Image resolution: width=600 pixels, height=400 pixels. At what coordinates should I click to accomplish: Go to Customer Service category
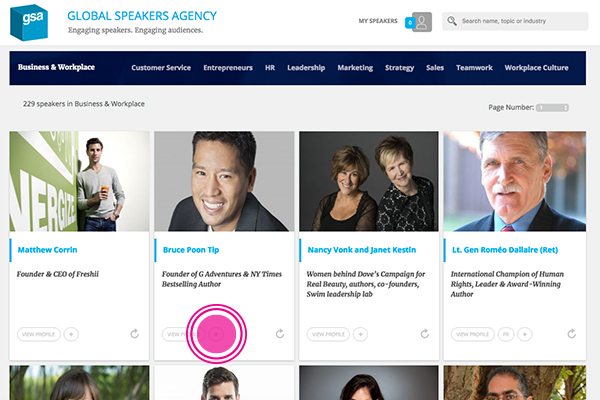click(x=161, y=68)
